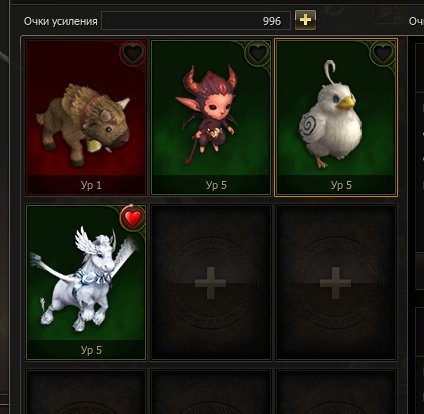Select the white fluffy chick pet card

coord(336,117)
